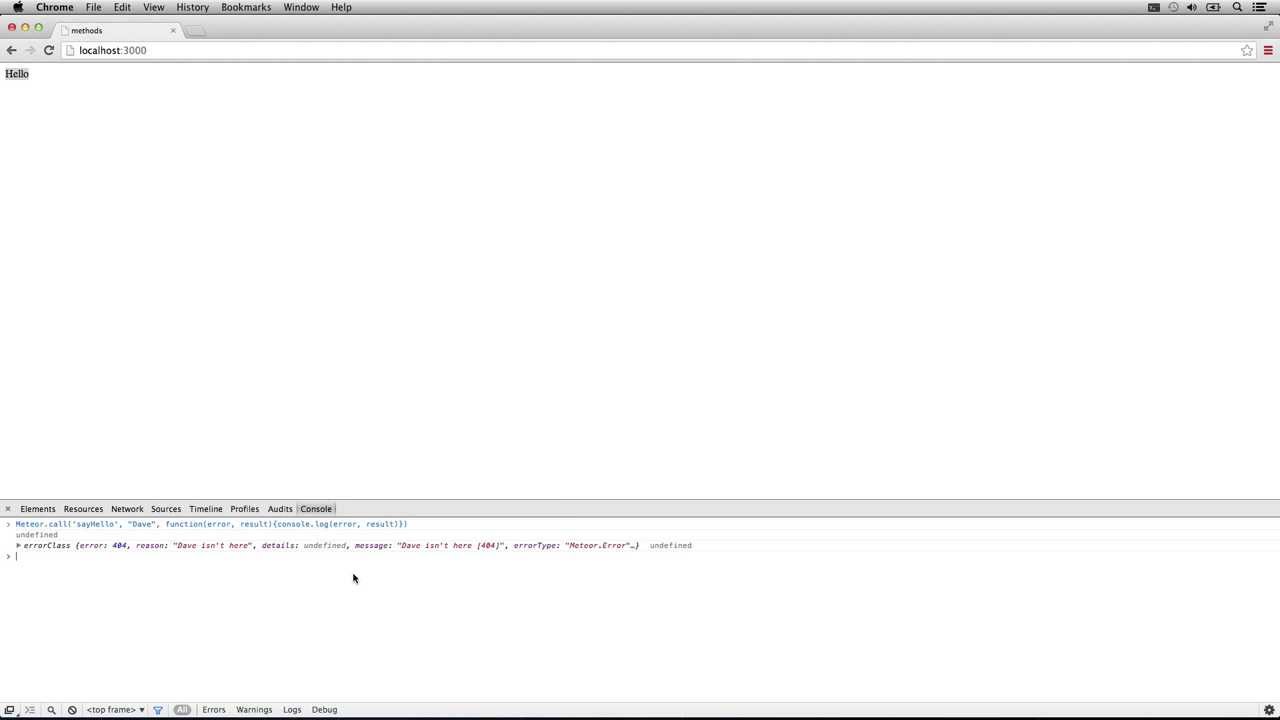
Task: Open a new tab next to methods
Action: [197, 30]
